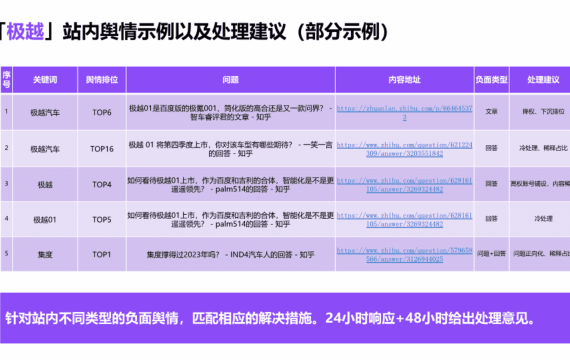
Task: Click the 序号 column header
Action: click(x=7, y=80)
